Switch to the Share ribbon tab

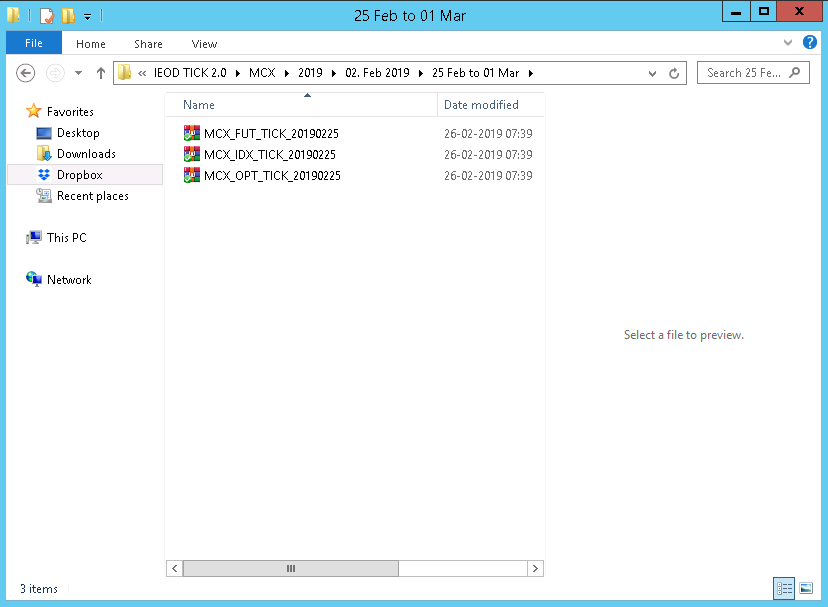click(x=148, y=44)
